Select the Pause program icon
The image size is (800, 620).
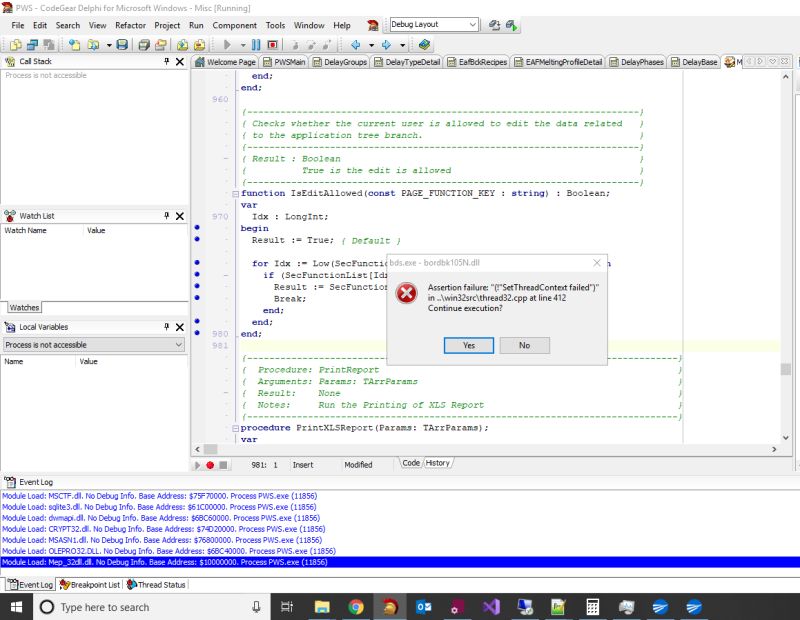256,45
